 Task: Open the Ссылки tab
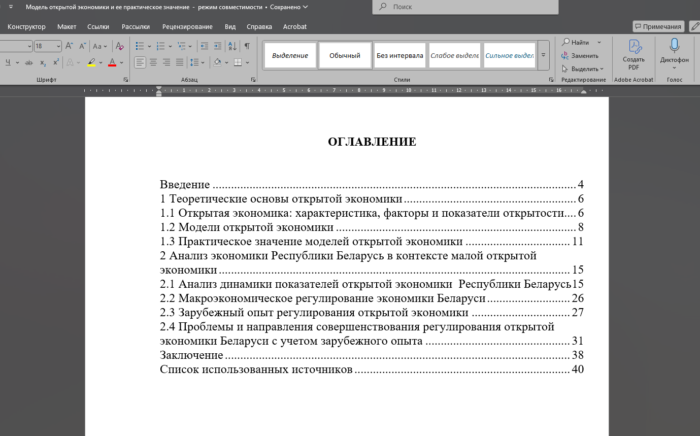point(98,26)
